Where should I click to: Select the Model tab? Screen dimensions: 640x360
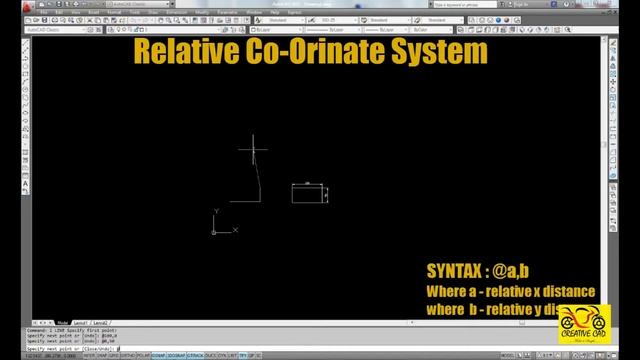(62, 323)
